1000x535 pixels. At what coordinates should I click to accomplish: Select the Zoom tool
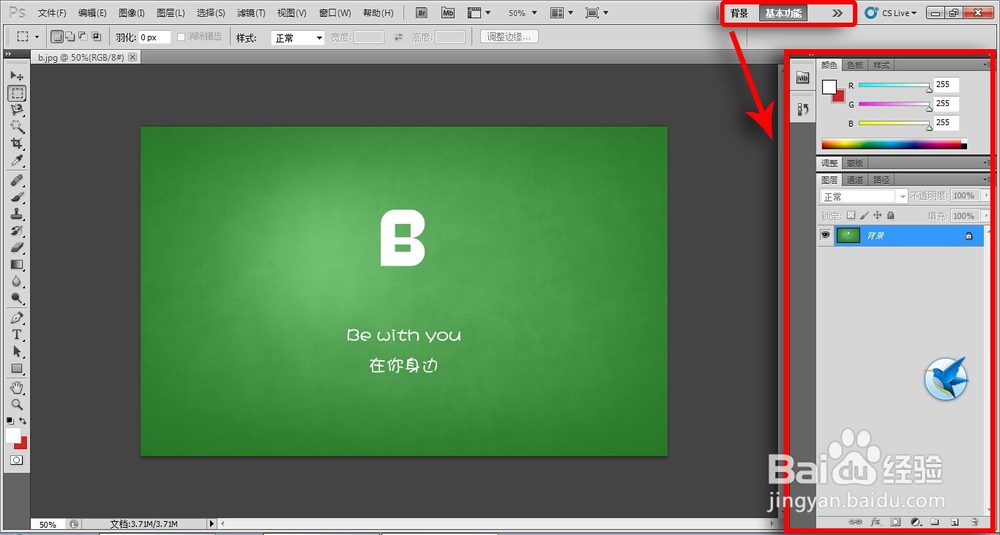click(x=17, y=404)
